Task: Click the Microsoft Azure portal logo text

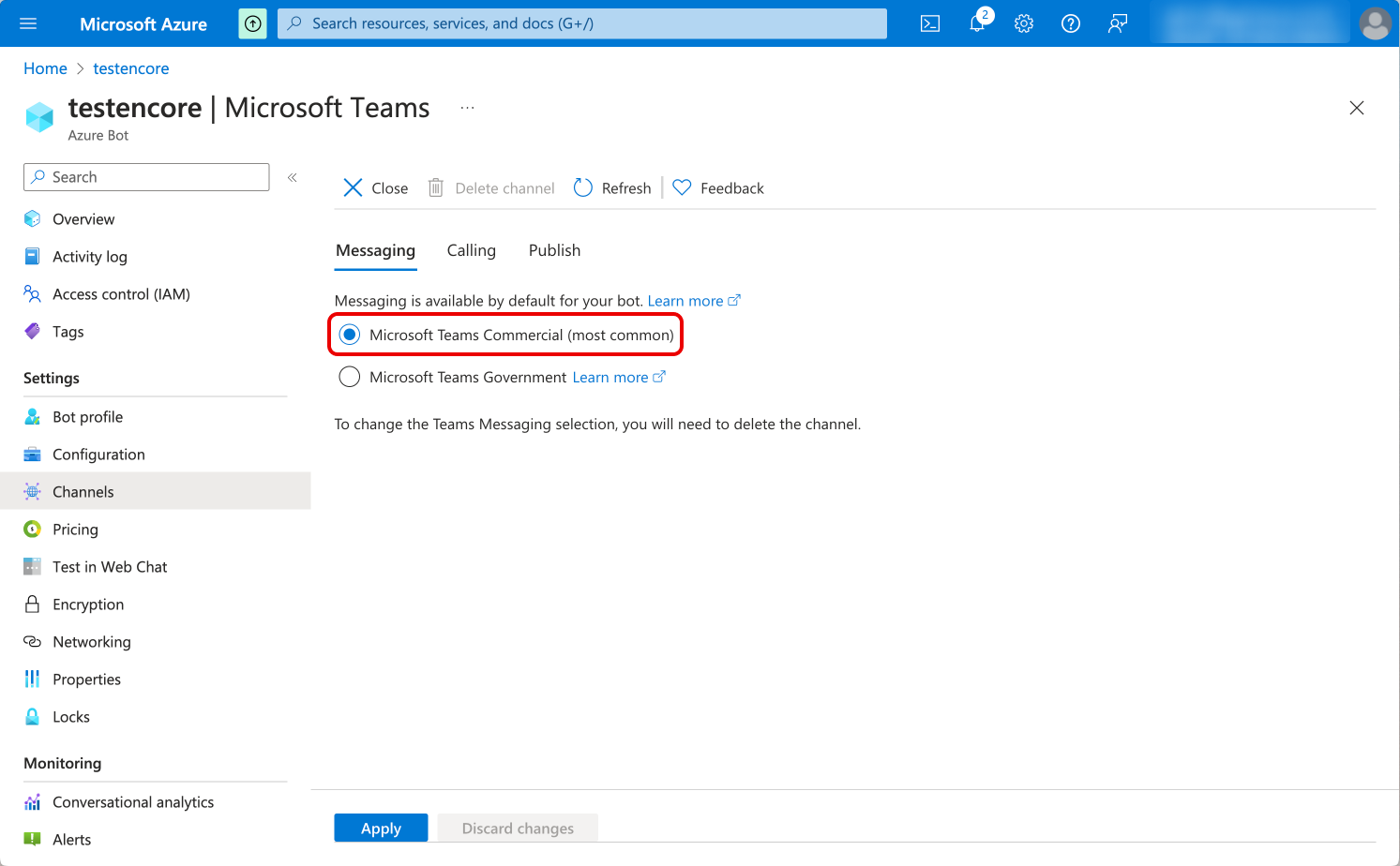Action: [143, 24]
